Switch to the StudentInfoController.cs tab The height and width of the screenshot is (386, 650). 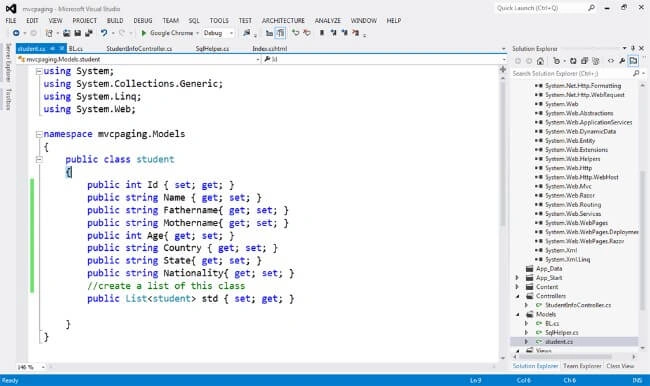(x=139, y=49)
